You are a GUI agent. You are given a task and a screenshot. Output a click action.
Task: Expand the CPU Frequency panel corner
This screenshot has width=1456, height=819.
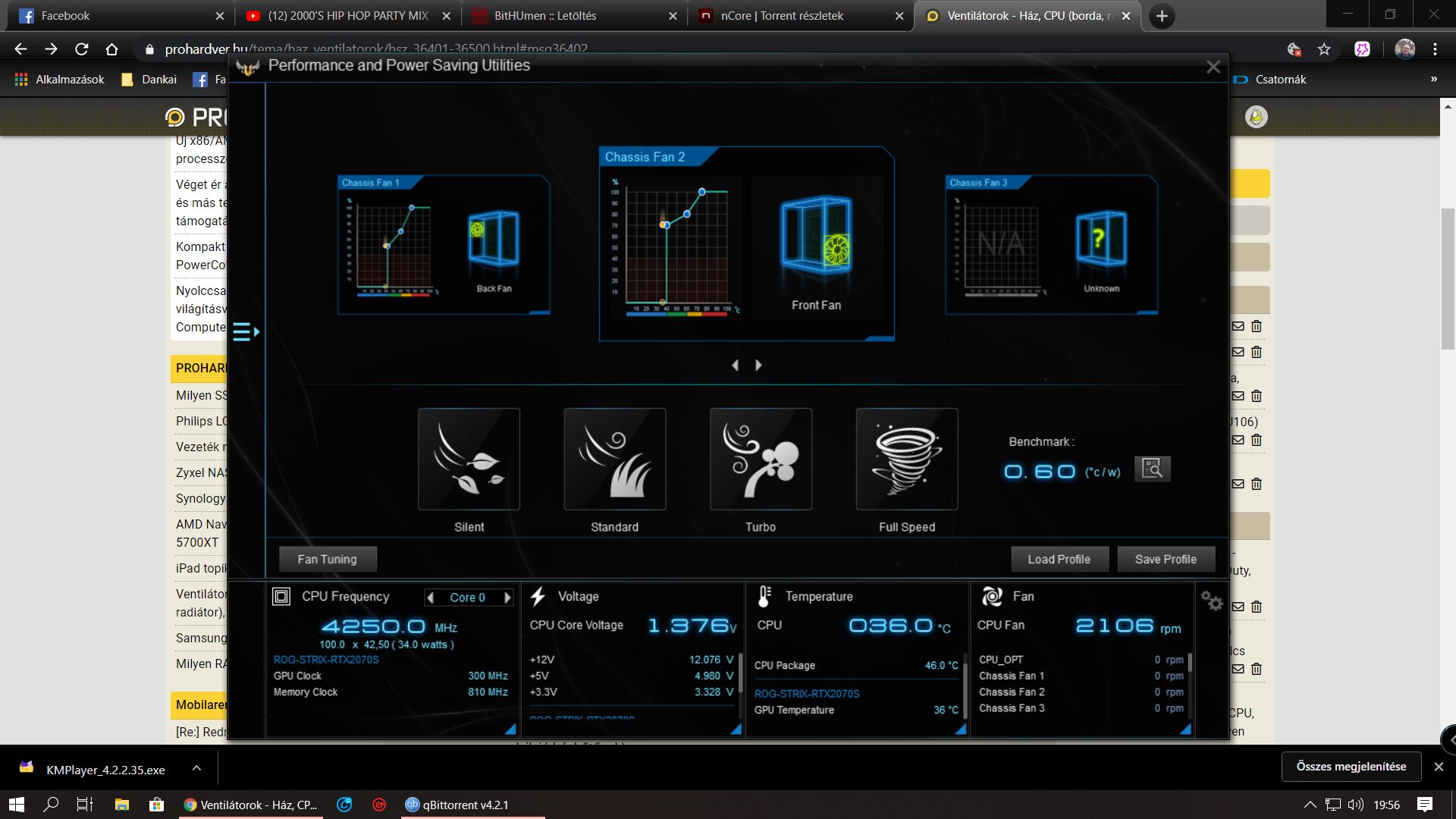(510, 729)
